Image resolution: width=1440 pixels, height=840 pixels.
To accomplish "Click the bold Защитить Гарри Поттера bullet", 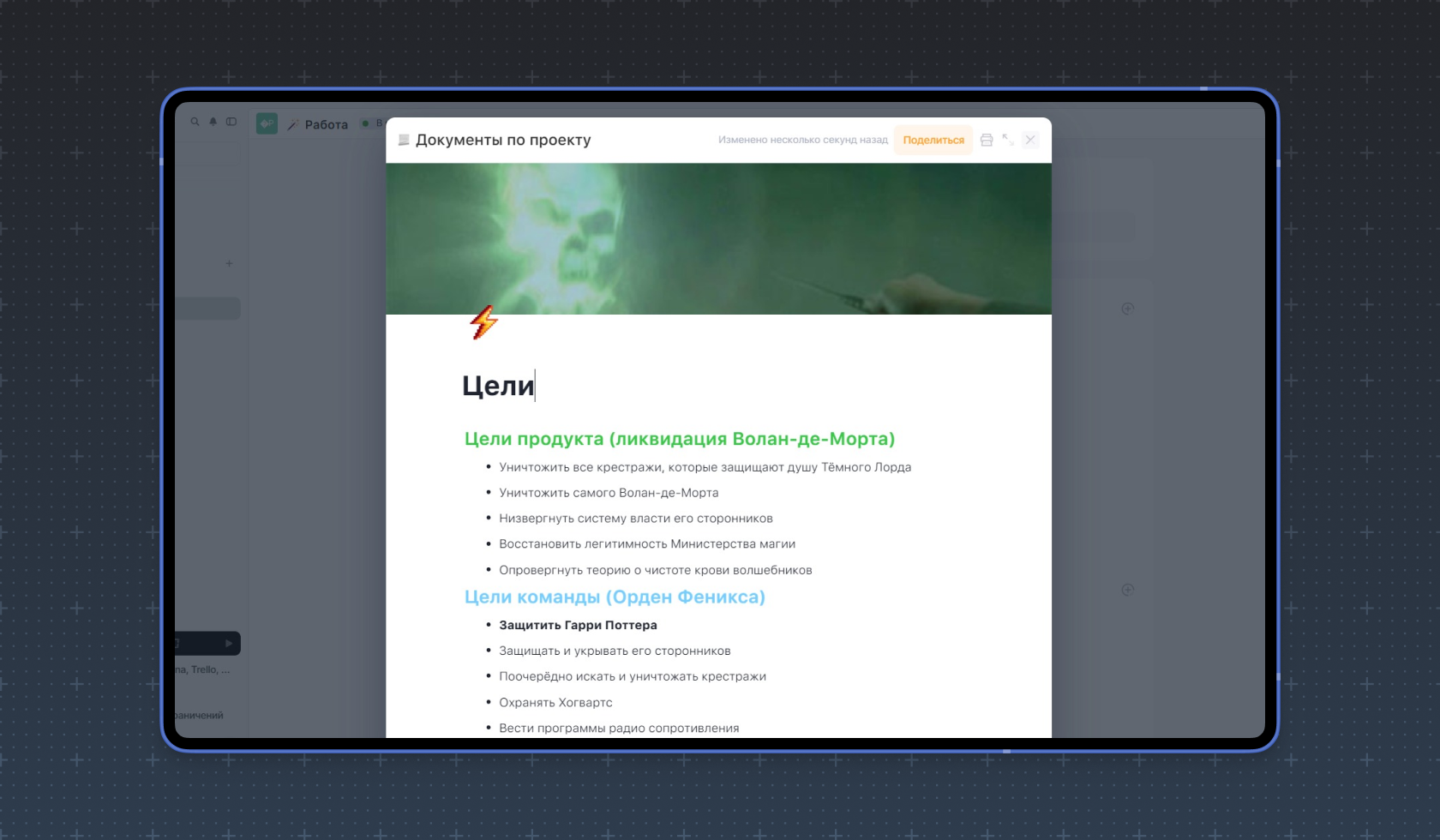I will [x=578, y=625].
